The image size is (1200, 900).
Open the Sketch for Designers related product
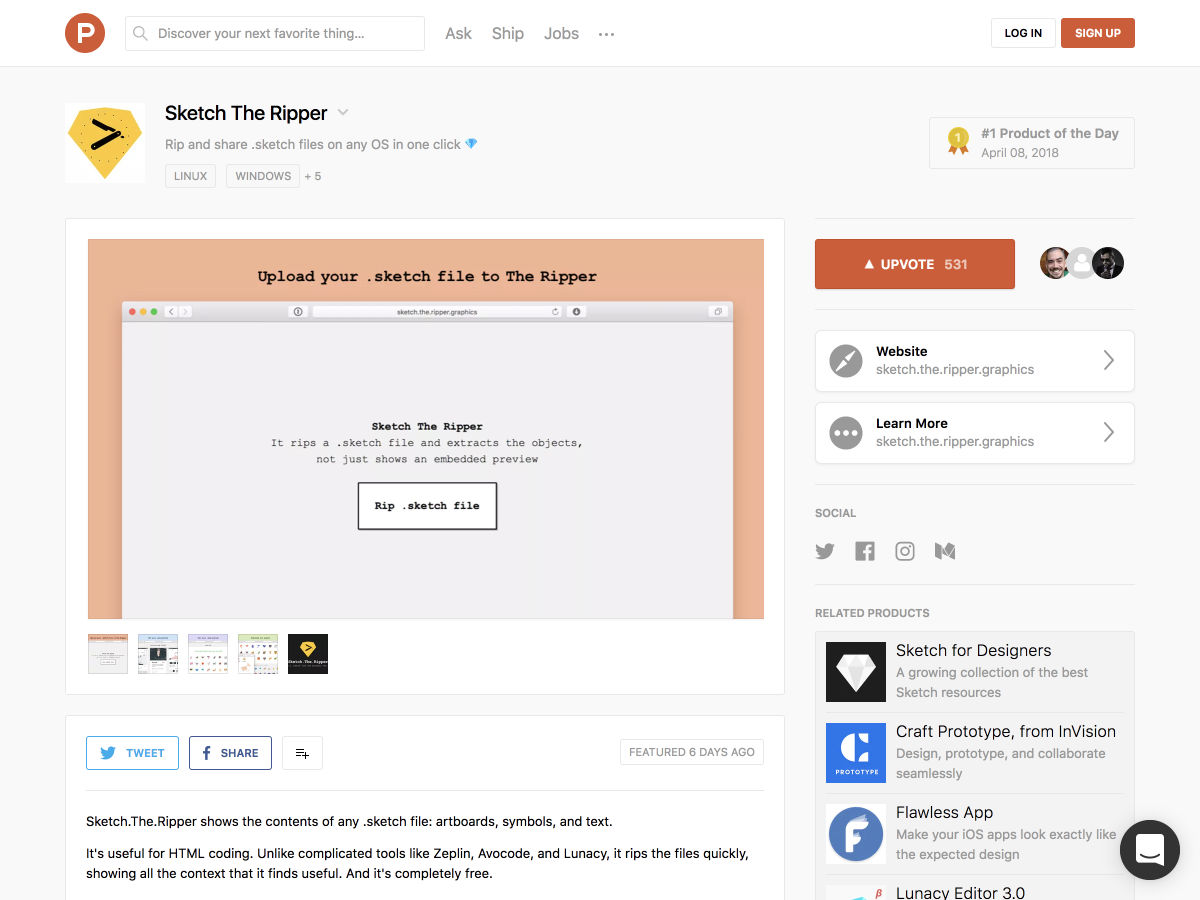click(975, 672)
